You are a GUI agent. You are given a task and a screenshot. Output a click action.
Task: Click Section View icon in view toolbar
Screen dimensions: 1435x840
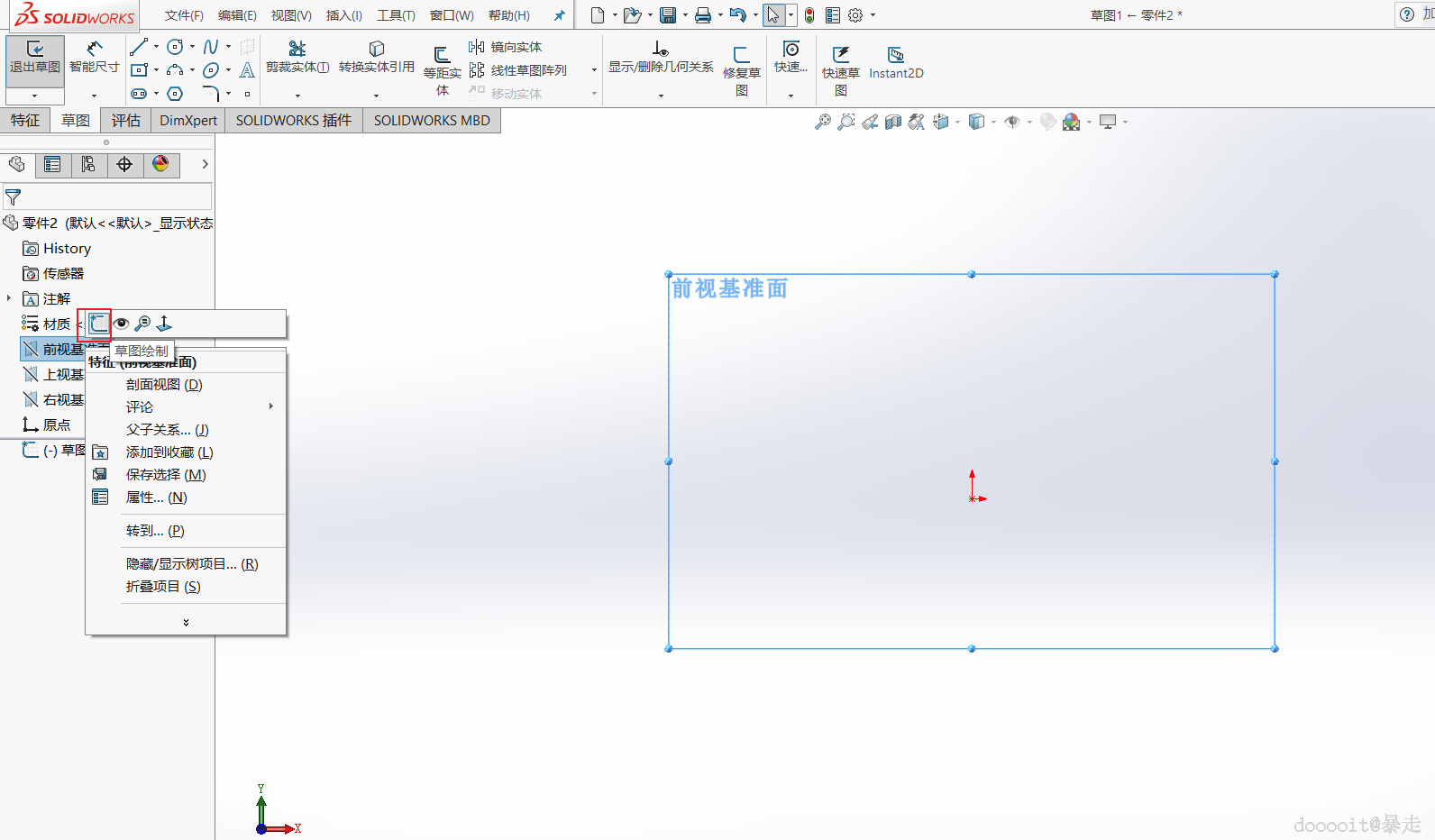pyautogui.click(x=893, y=122)
